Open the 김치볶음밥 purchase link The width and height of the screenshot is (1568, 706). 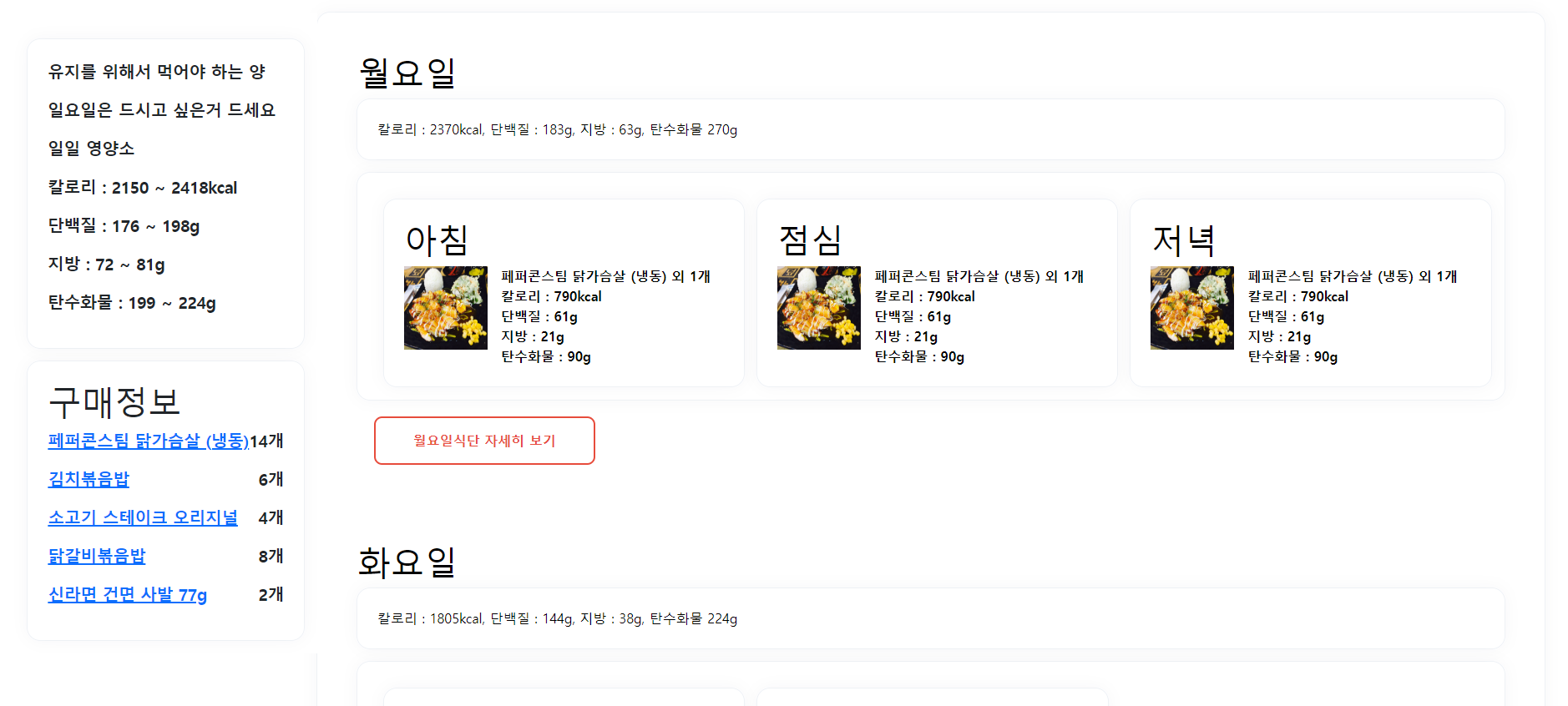pyautogui.click(x=89, y=479)
